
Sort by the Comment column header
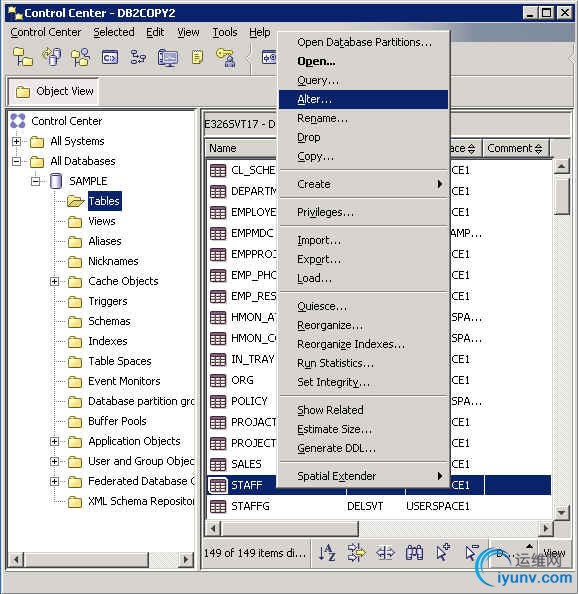515,148
